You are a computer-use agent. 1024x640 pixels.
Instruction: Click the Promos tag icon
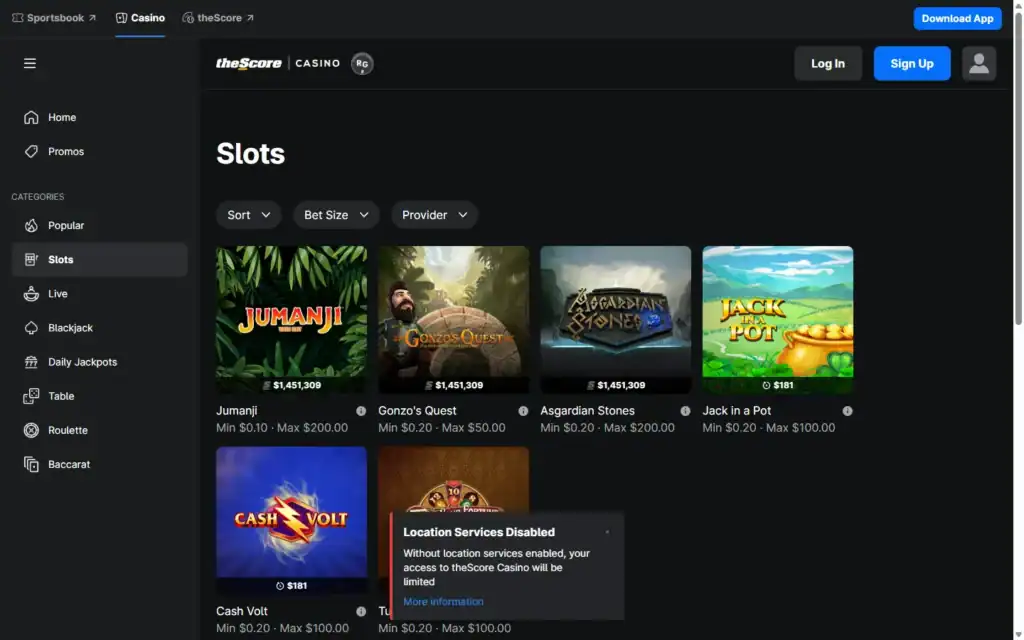(x=31, y=152)
